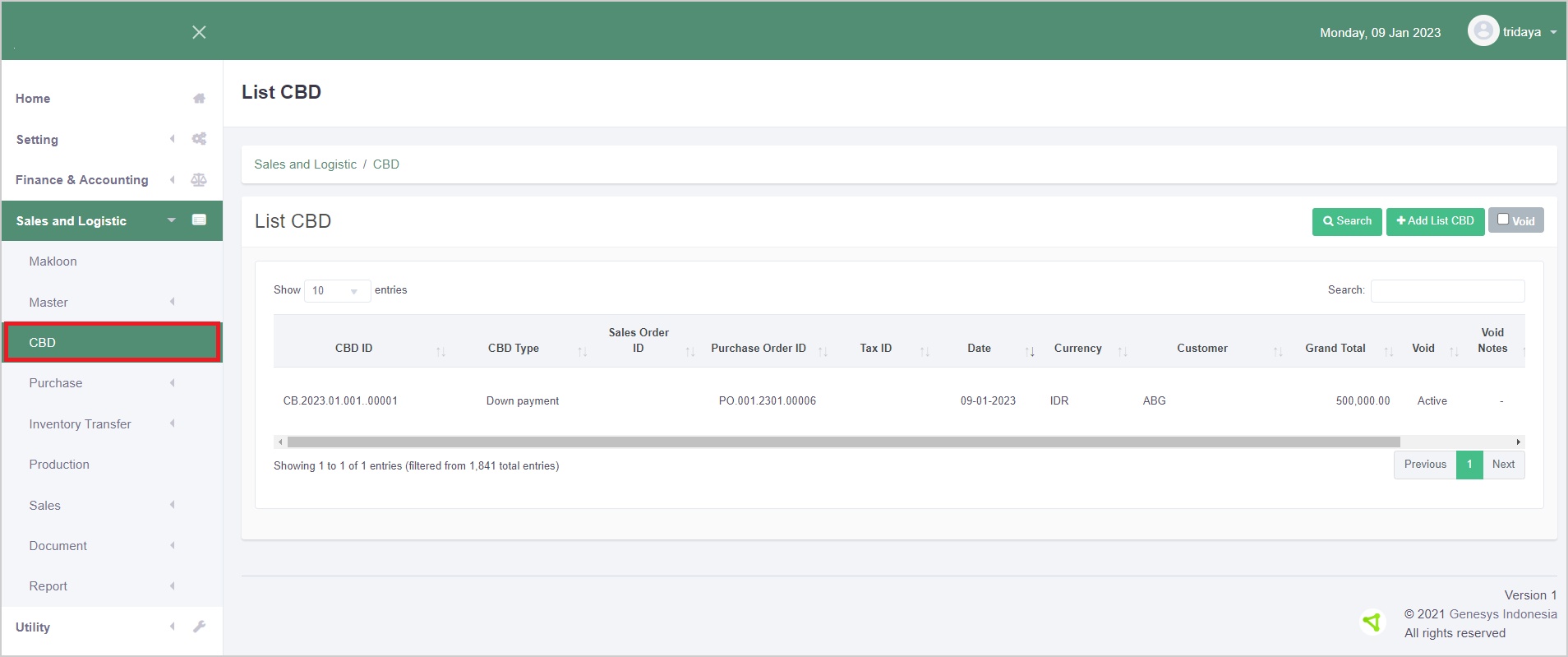Click the Home house icon

[199, 99]
